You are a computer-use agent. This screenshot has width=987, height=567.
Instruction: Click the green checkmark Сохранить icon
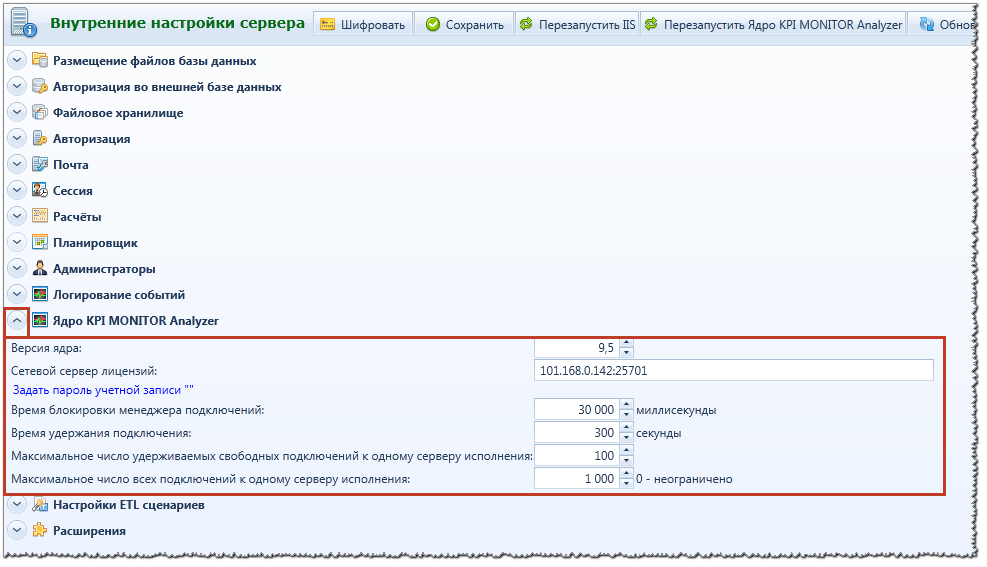(432, 25)
